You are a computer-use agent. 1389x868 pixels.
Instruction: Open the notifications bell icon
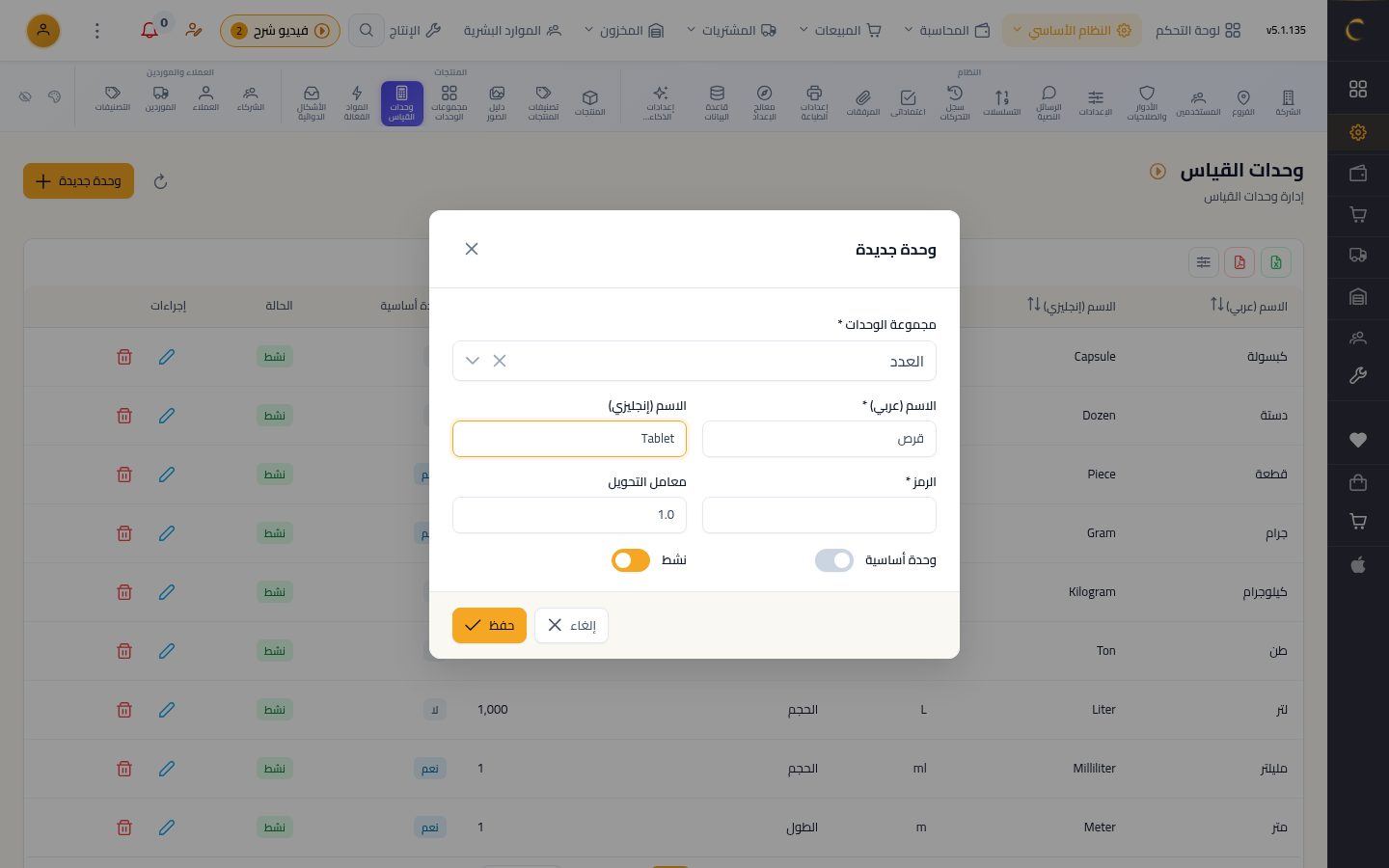click(x=150, y=31)
